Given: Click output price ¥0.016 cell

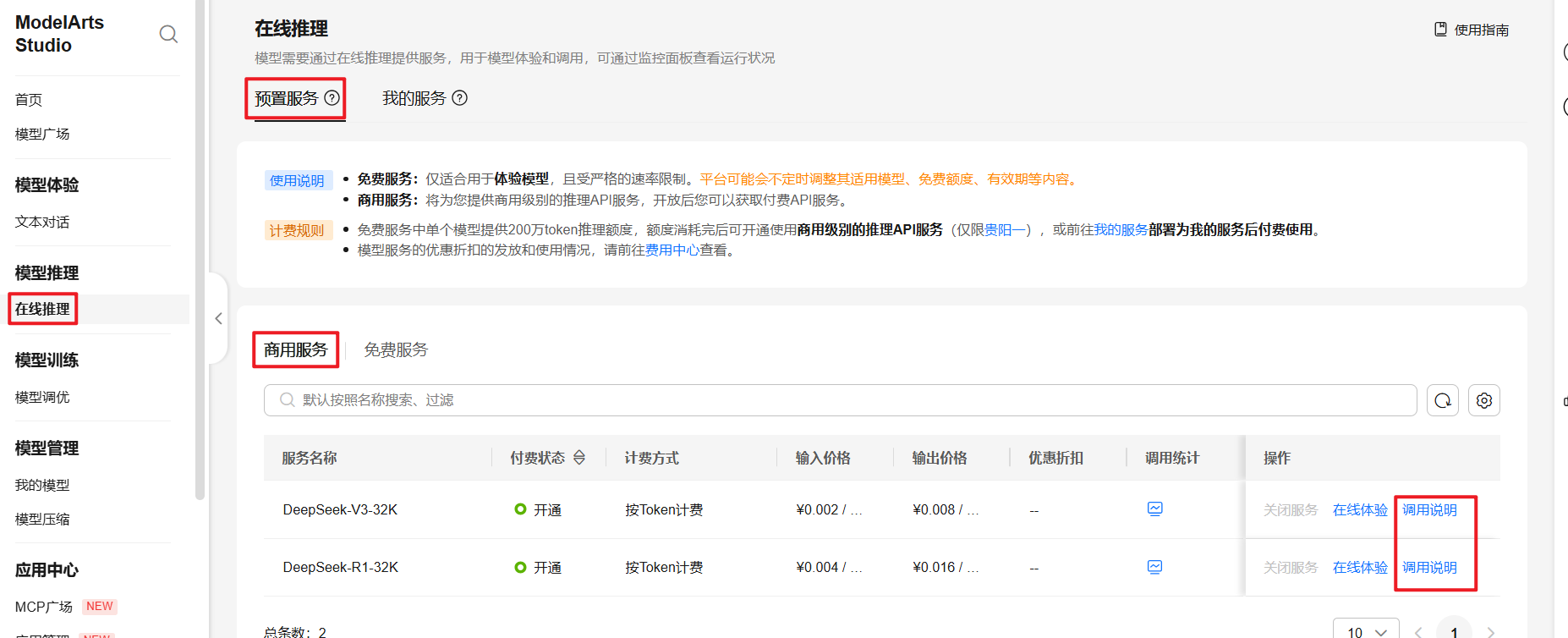Looking at the screenshot, I should click(946, 567).
